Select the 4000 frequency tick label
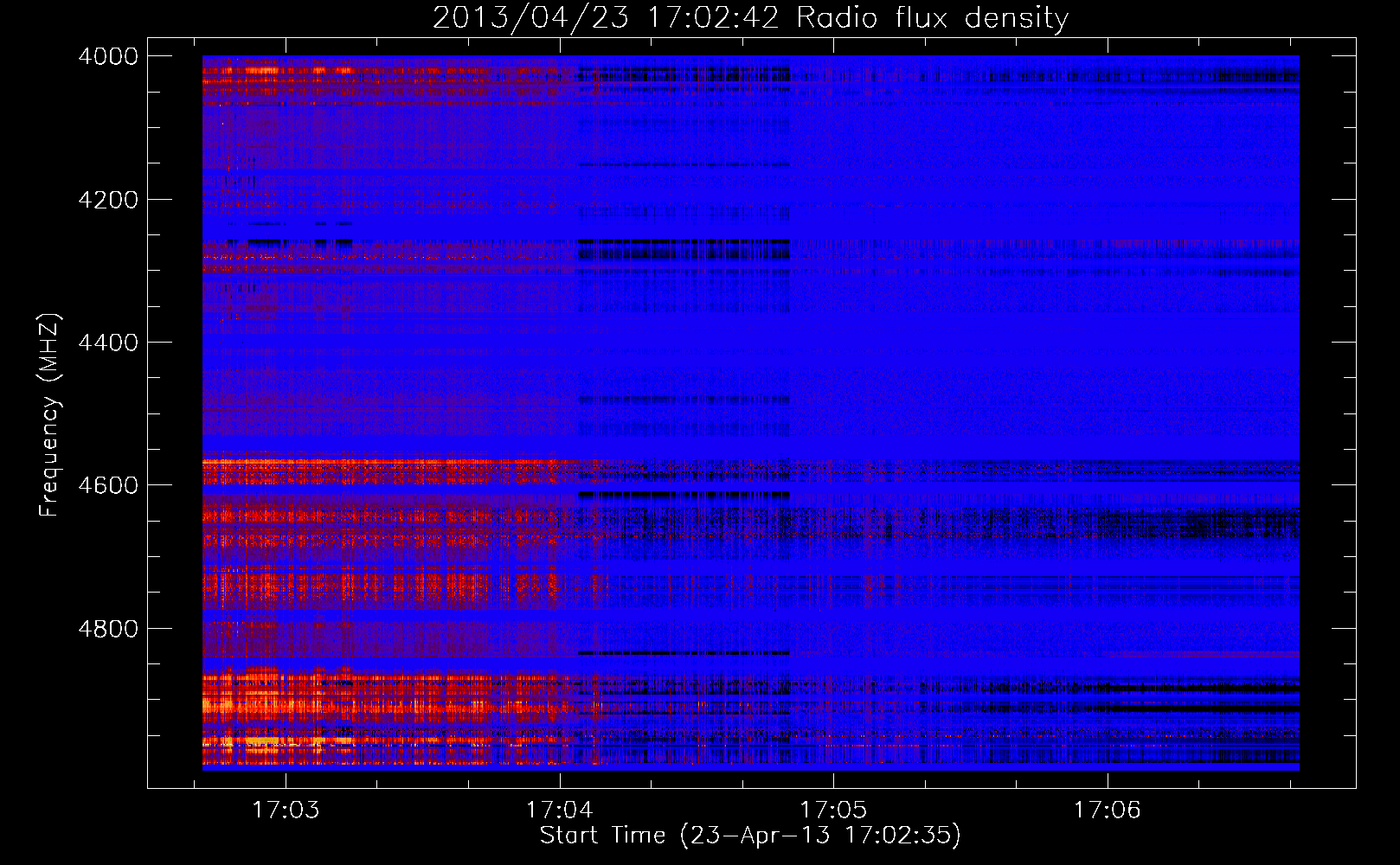Screen dimensions: 1400x865 pos(108,56)
